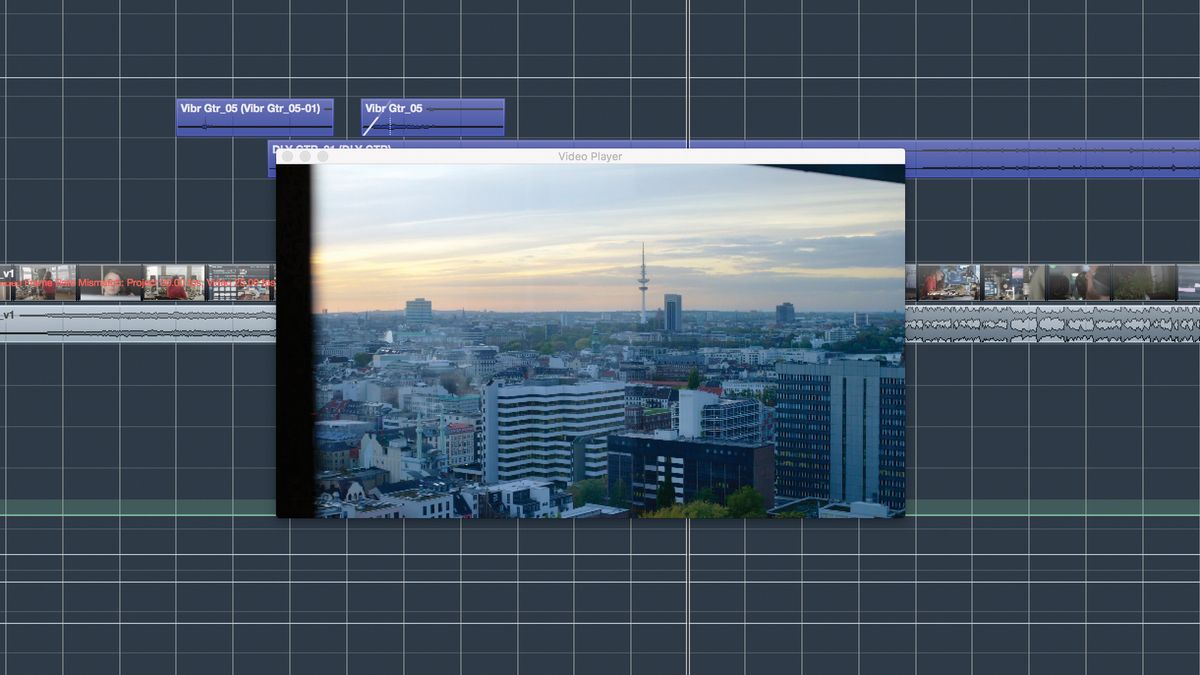The height and width of the screenshot is (675, 1200).
Task: Select the dark grid-screen thumbnail beside the player
Action: click(240, 283)
